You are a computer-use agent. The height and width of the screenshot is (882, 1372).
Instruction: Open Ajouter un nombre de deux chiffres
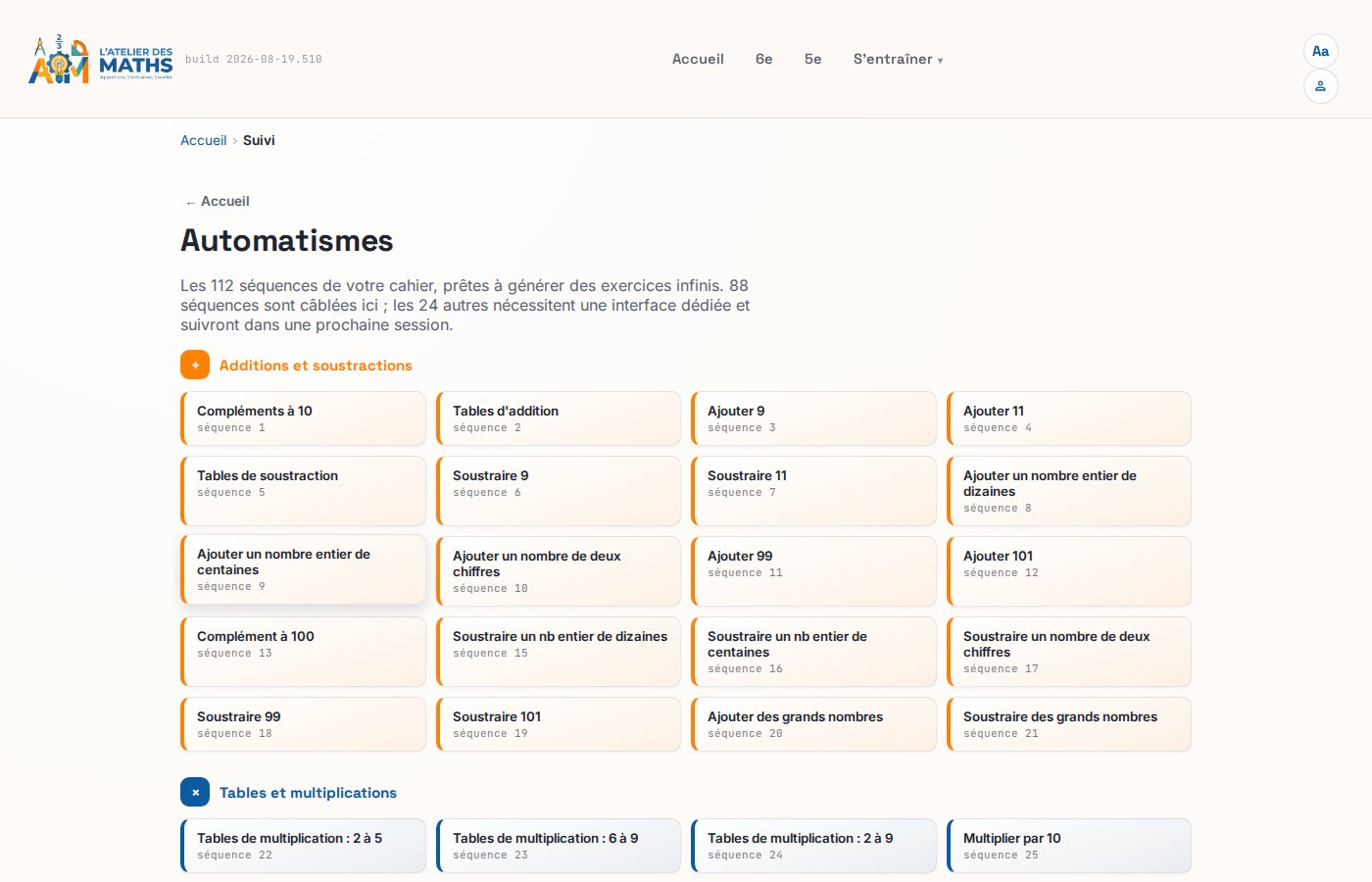559,571
